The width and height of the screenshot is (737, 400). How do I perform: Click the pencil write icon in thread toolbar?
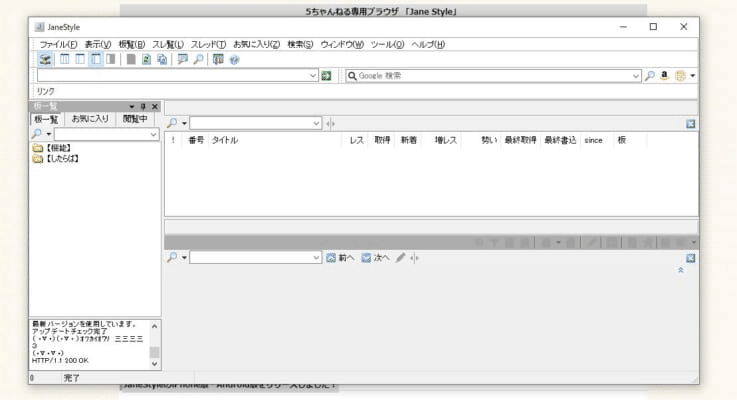400,258
